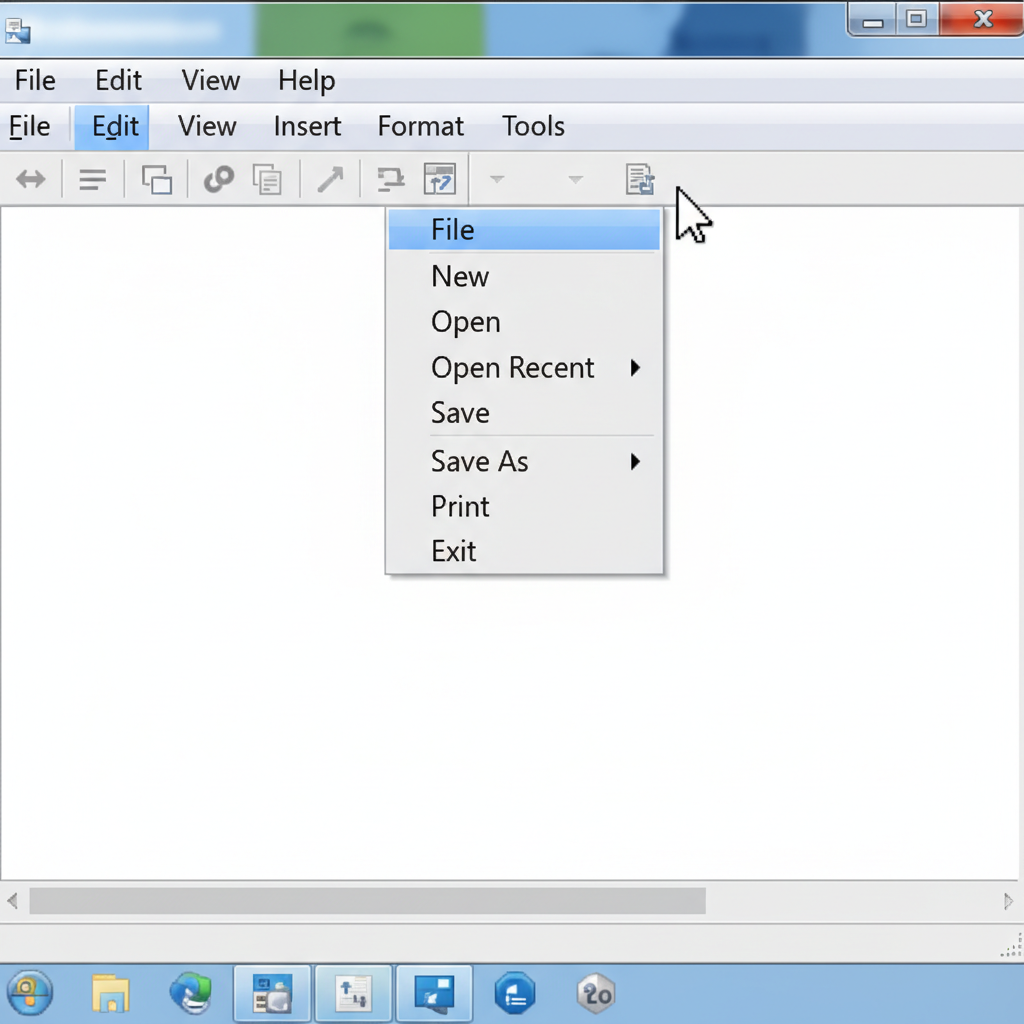
Task: Click the copy documents toolbar icon
Action: (x=267, y=180)
